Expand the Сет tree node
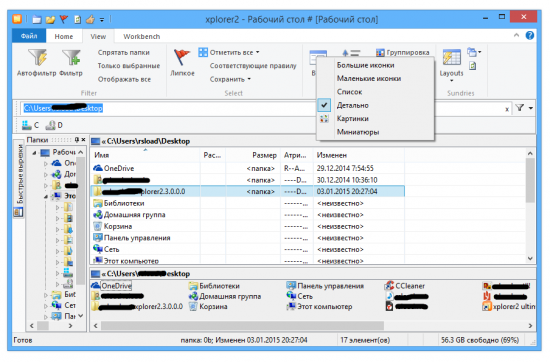The height and width of the screenshot is (362, 550). 46,306
